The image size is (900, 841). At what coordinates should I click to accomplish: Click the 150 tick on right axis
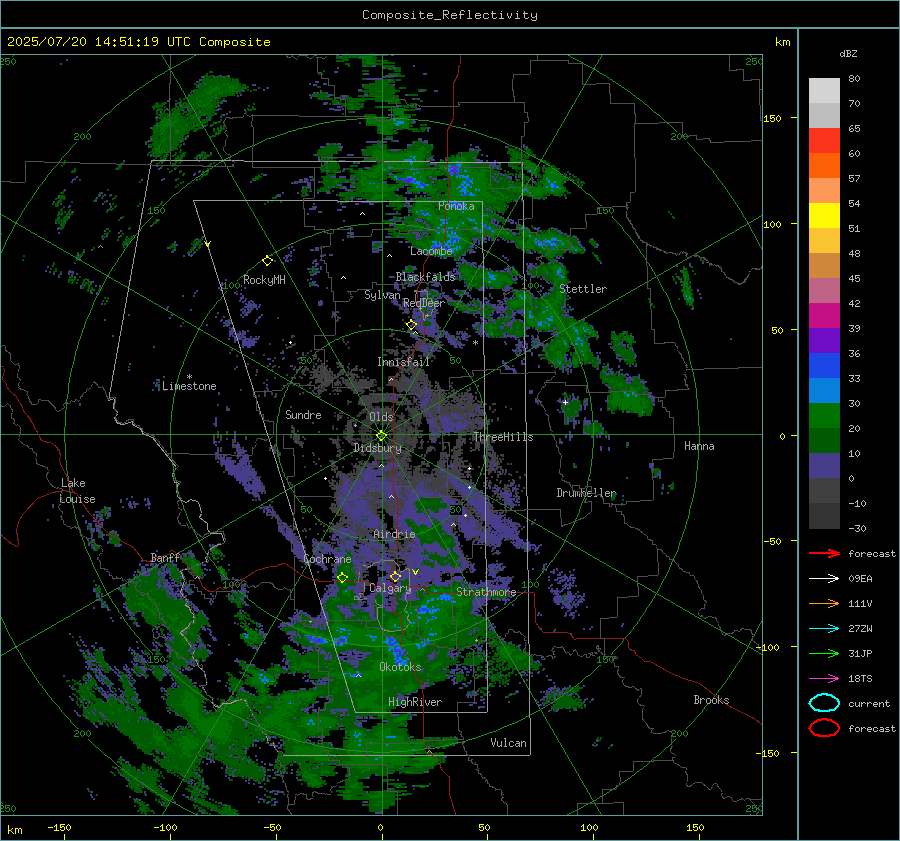tap(773, 118)
